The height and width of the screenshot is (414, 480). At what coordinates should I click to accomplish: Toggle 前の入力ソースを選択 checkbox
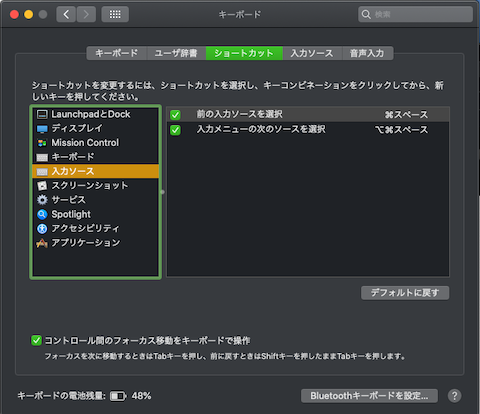(175, 115)
